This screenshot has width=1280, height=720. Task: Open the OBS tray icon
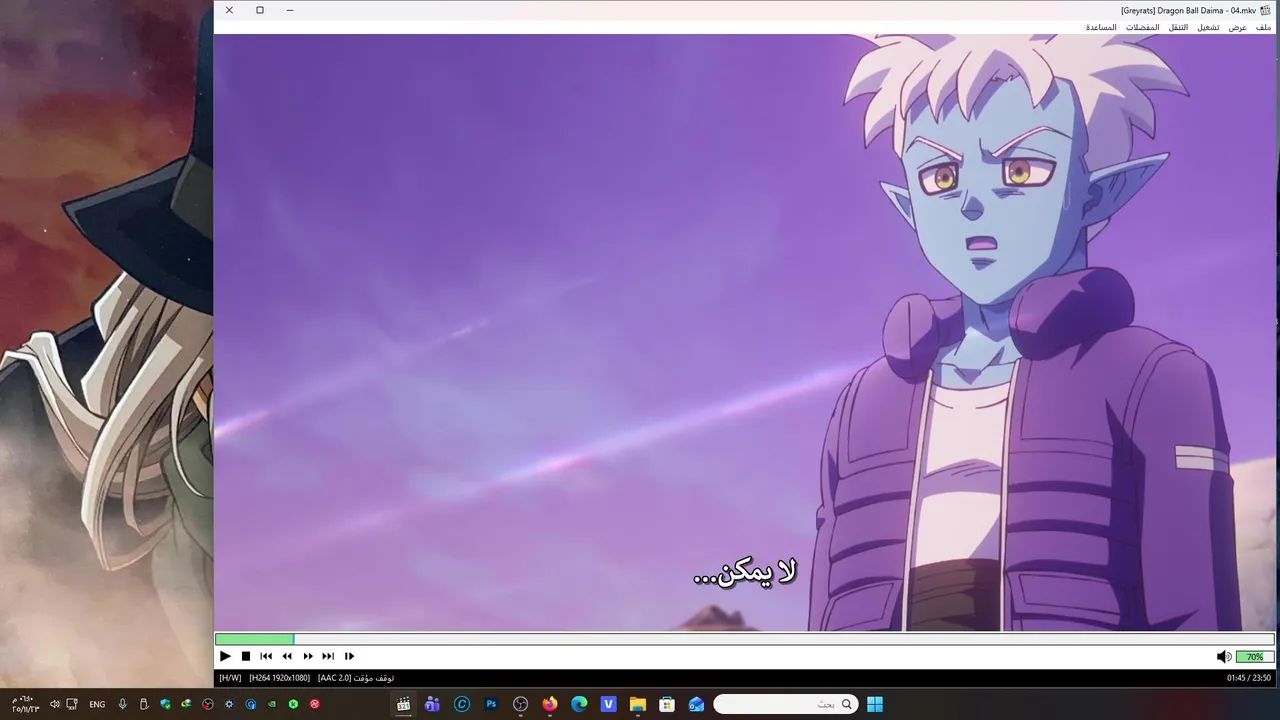click(x=208, y=704)
